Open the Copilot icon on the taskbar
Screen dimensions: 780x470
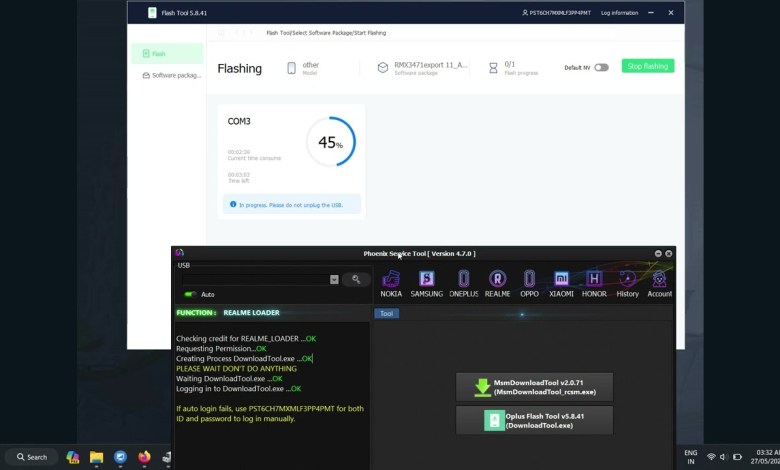73,457
